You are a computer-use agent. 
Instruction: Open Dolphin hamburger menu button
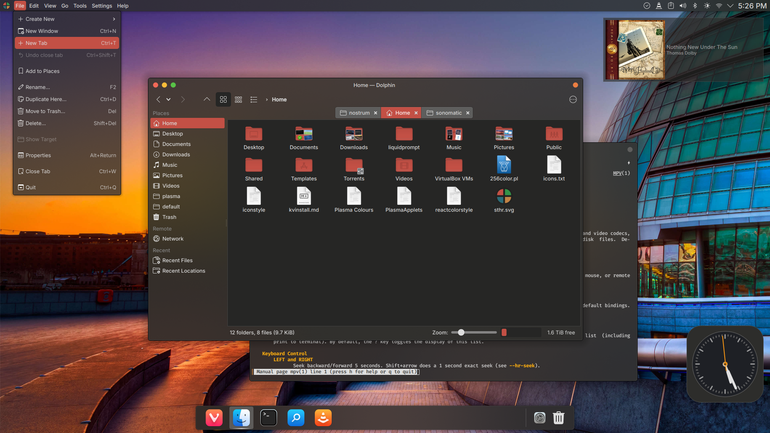point(573,100)
